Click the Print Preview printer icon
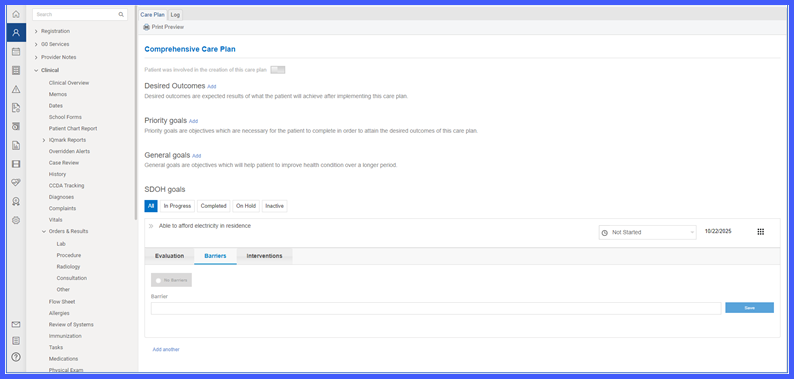 pyautogui.click(x=146, y=27)
